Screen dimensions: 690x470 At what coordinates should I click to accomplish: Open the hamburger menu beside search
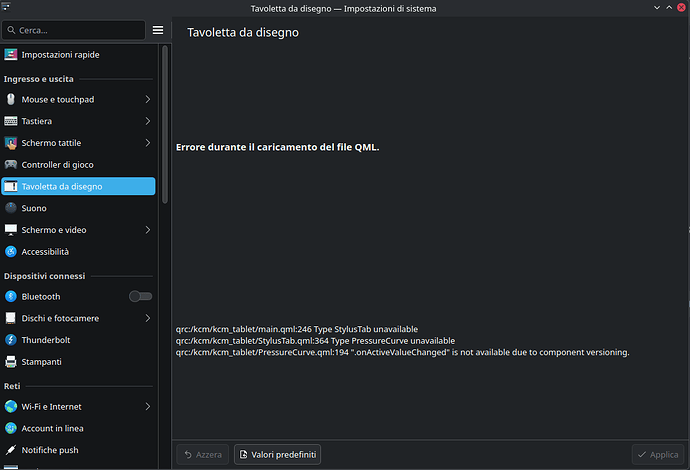pos(158,31)
